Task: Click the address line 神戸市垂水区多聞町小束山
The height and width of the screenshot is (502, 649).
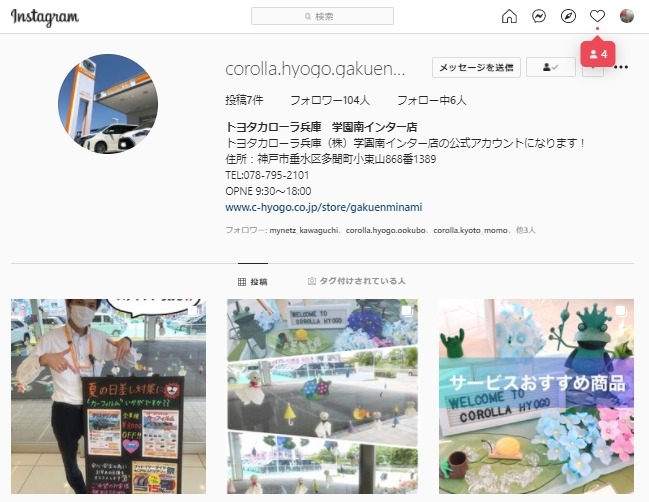Action: (331, 159)
